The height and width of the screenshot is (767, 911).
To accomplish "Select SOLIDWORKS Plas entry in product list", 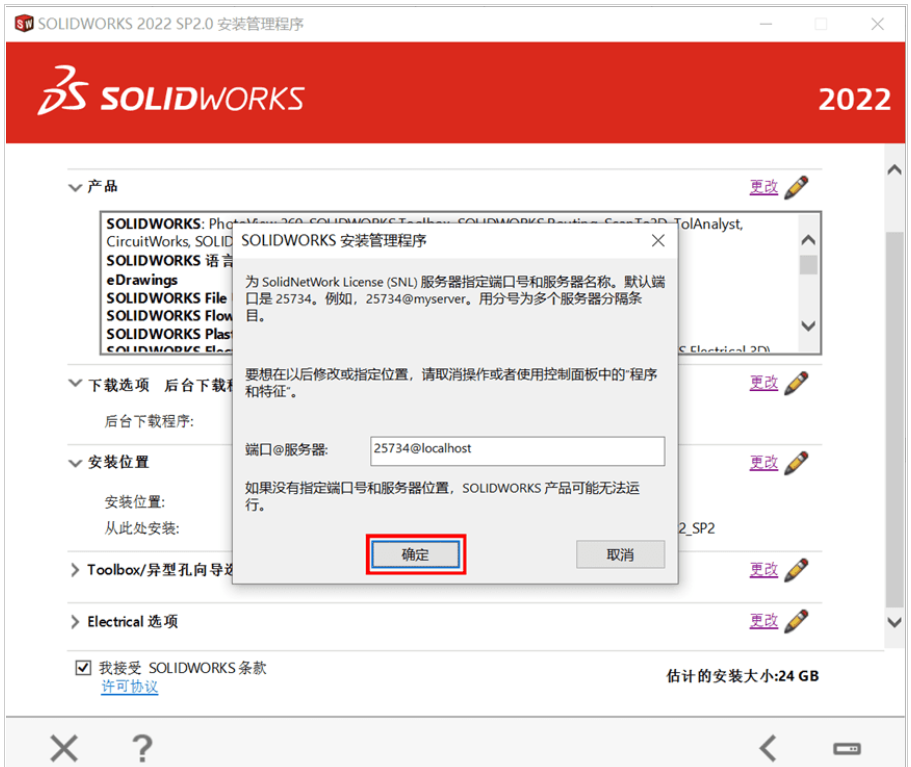I will (169, 334).
